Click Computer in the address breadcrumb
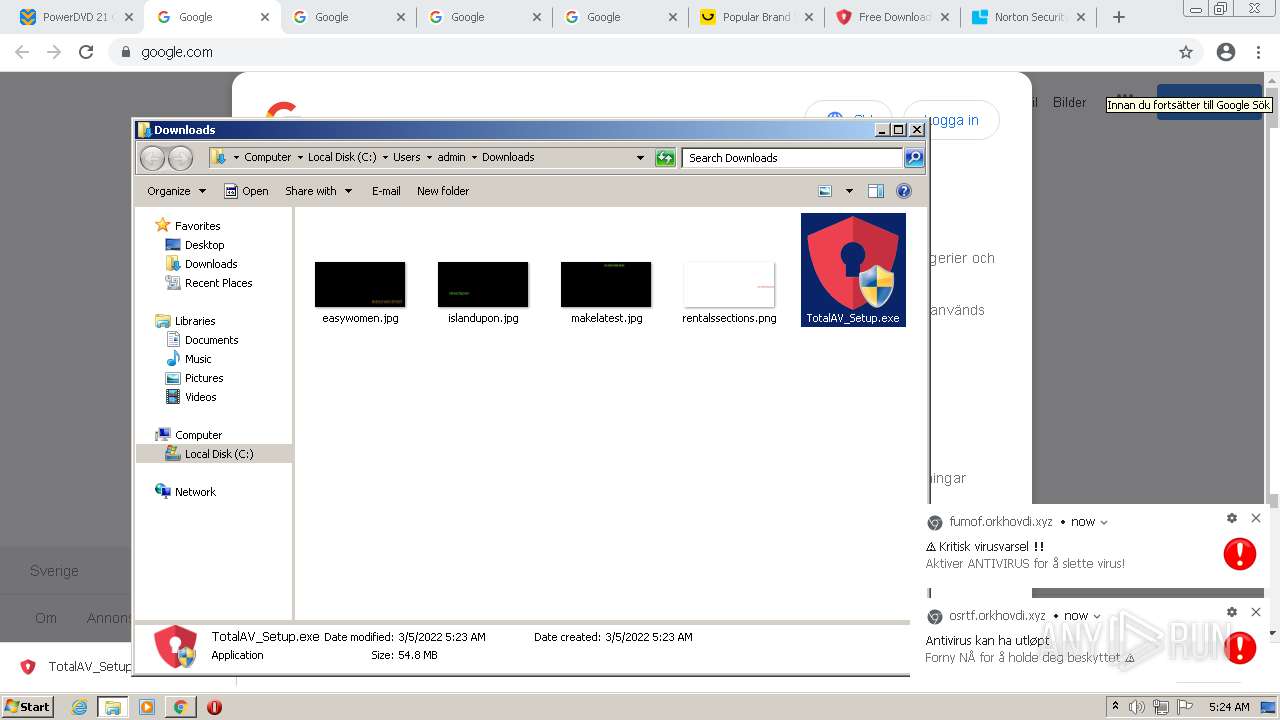 (x=267, y=157)
